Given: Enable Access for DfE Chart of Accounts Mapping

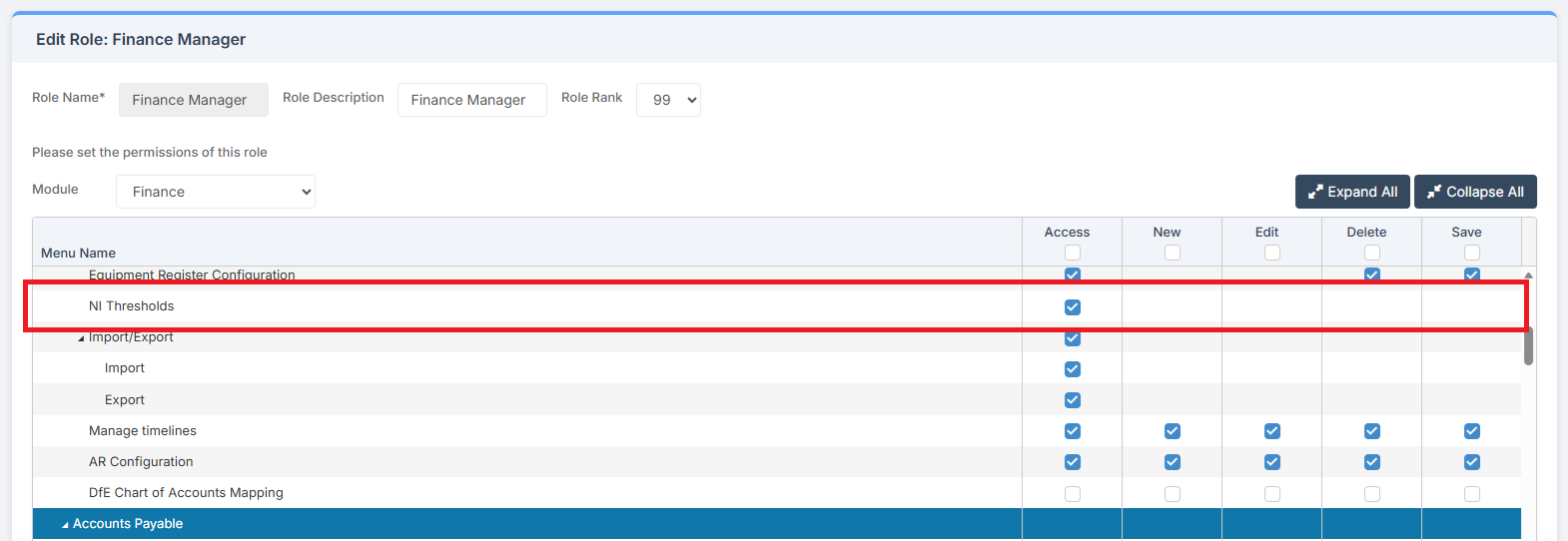Looking at the screenshot, I should coord(1073,494).
